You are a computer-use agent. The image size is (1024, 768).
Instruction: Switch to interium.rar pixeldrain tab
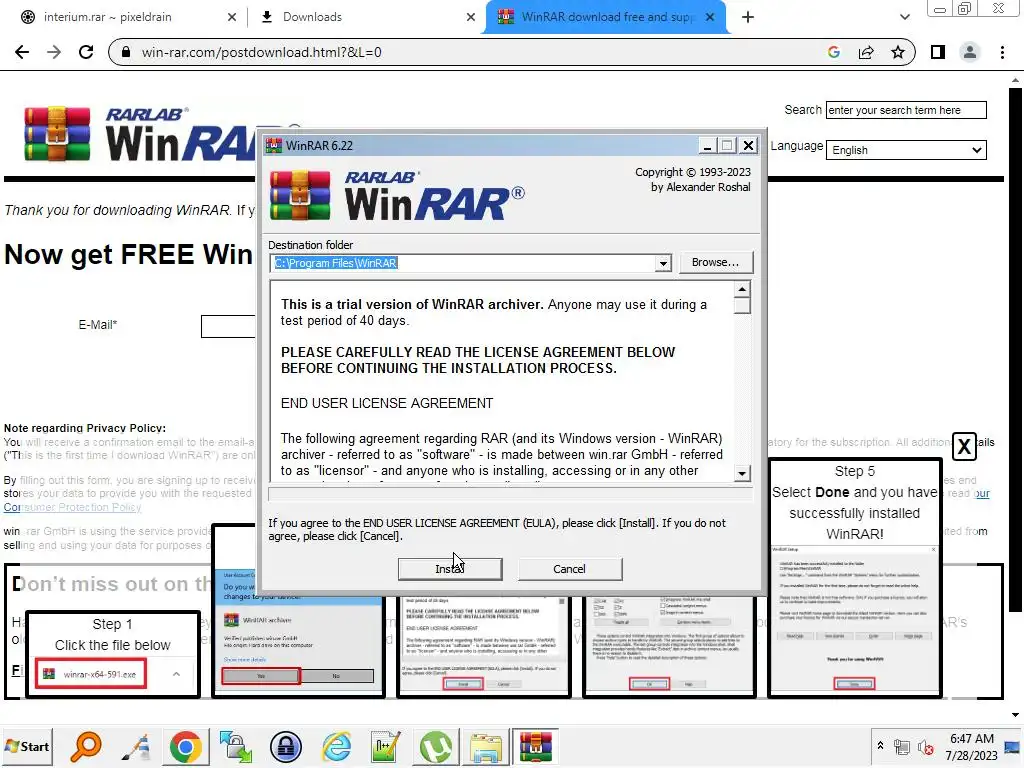[x=108, y=17]
